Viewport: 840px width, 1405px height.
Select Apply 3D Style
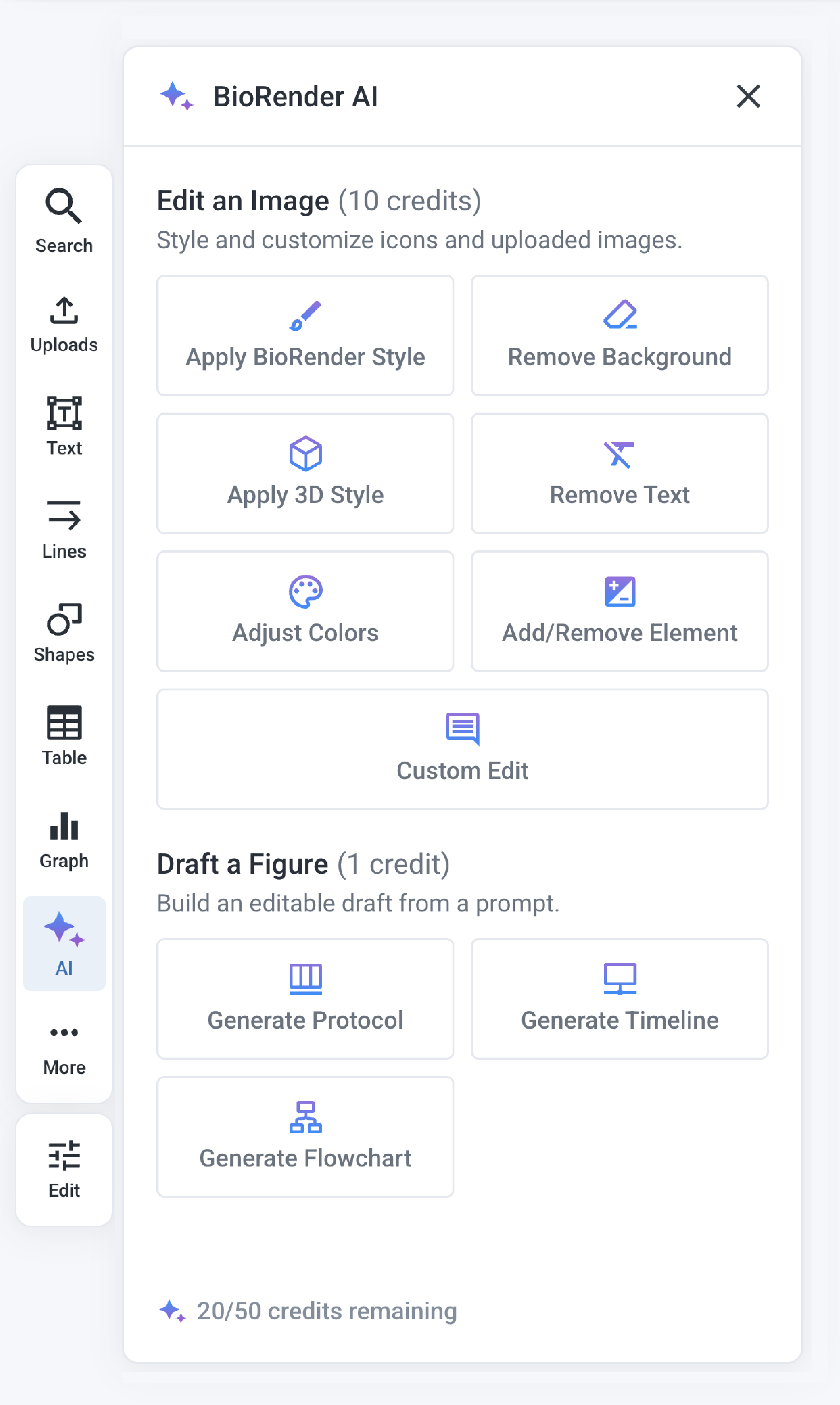(305, 473)
